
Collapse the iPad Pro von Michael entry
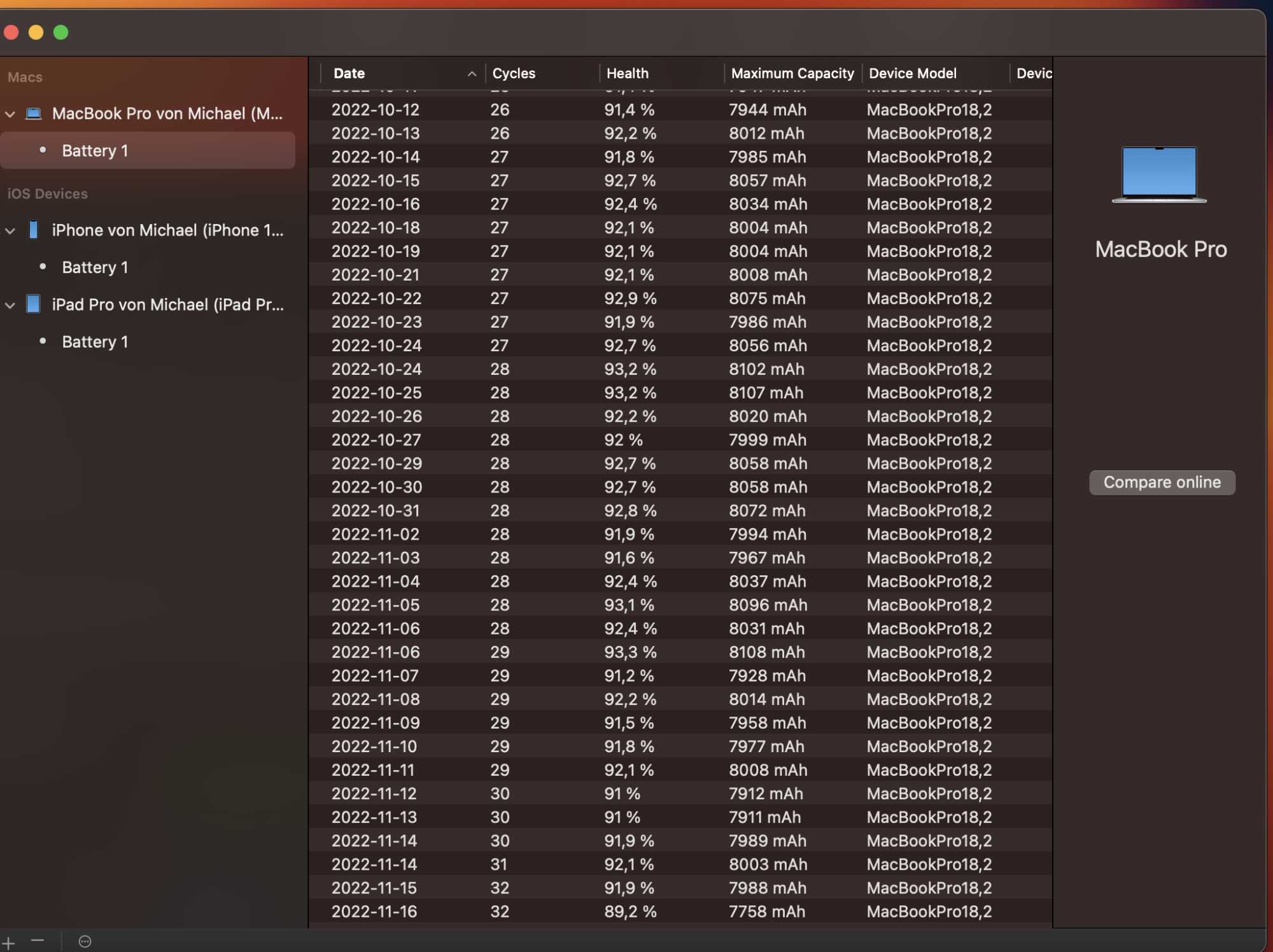tap(10, 305)
